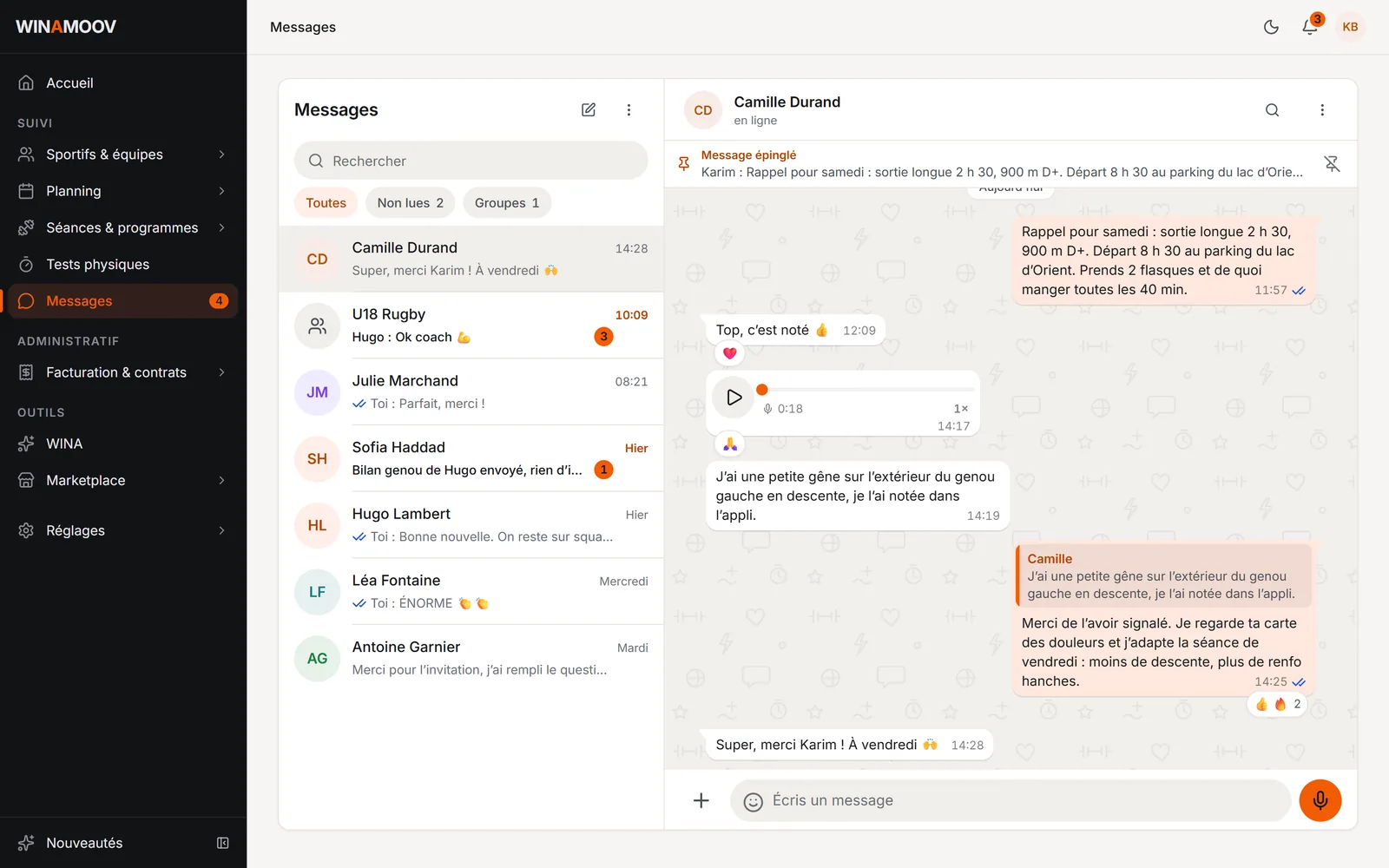This screenshot has width=1389, height=868.
Task: Toggle dark mode with the moon icon
Action: (x=1271, y=27)
